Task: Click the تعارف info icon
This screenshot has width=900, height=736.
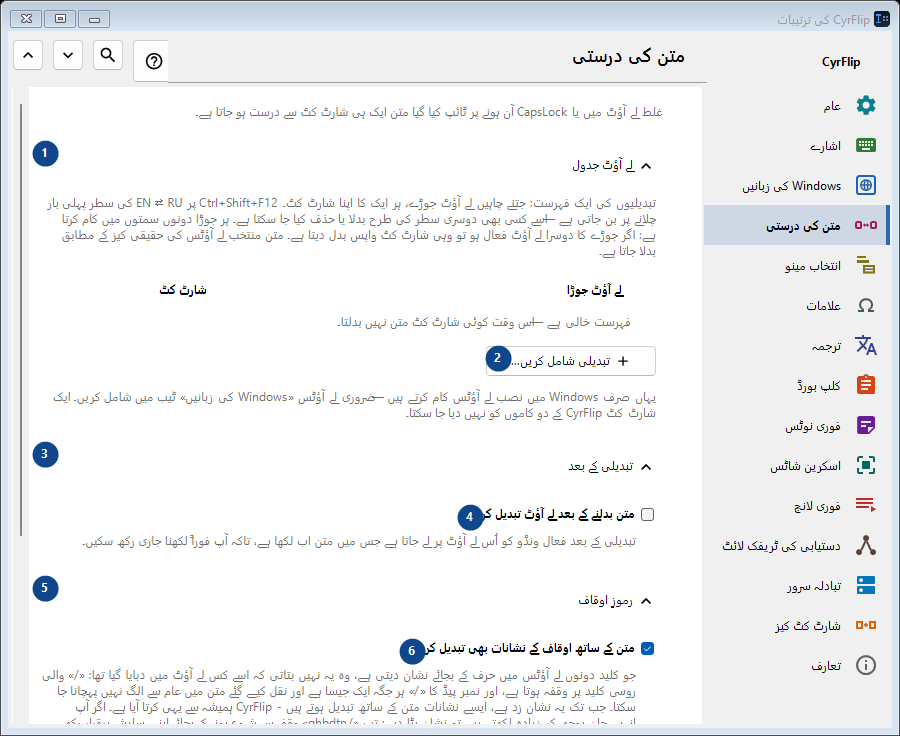Action: [866, 665]
